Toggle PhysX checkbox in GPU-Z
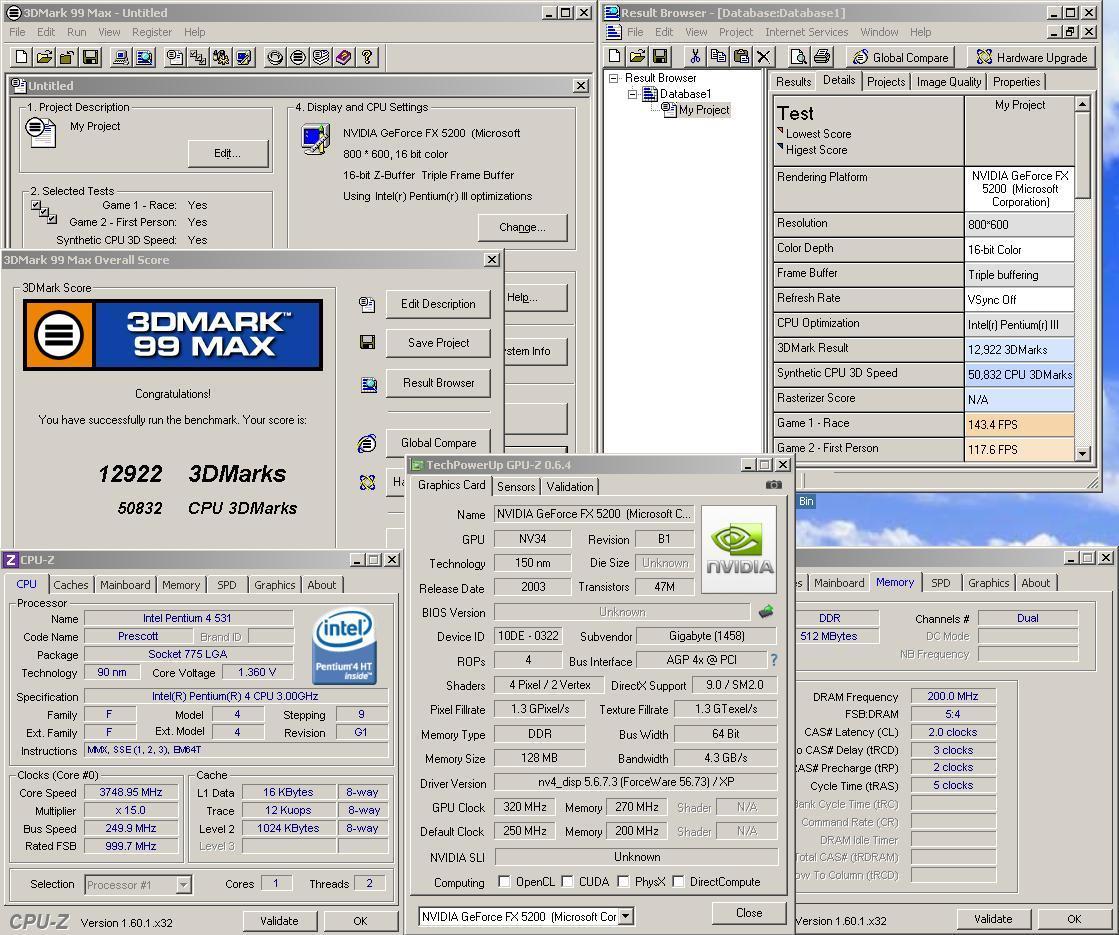This screenshot has height=935, width=1119. pyautogui.click(x=623, y=881)
